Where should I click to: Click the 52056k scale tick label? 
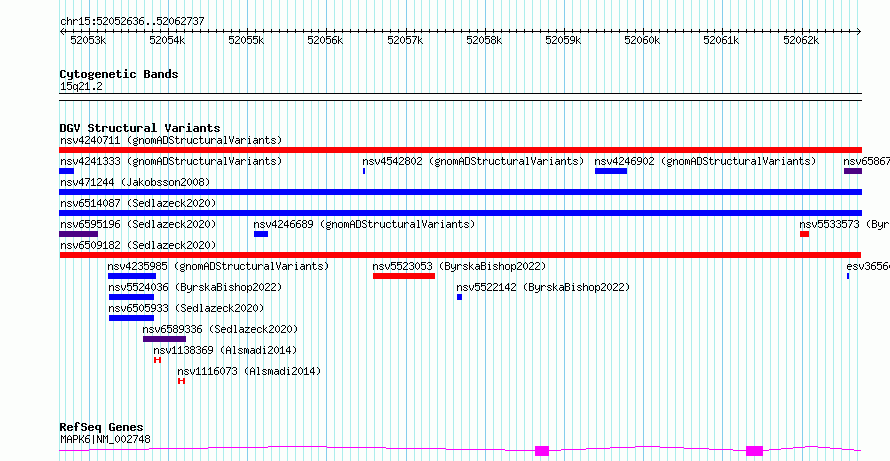tap(325, 40)
